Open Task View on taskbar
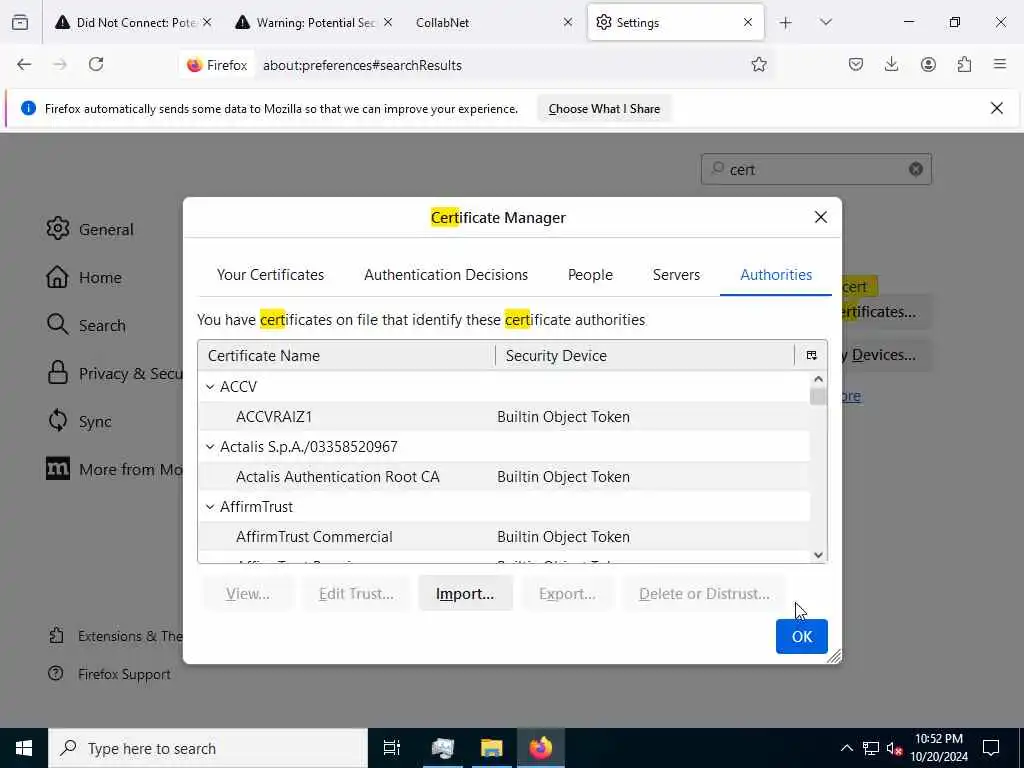The image size is (1024, 768). pos(391,748)
